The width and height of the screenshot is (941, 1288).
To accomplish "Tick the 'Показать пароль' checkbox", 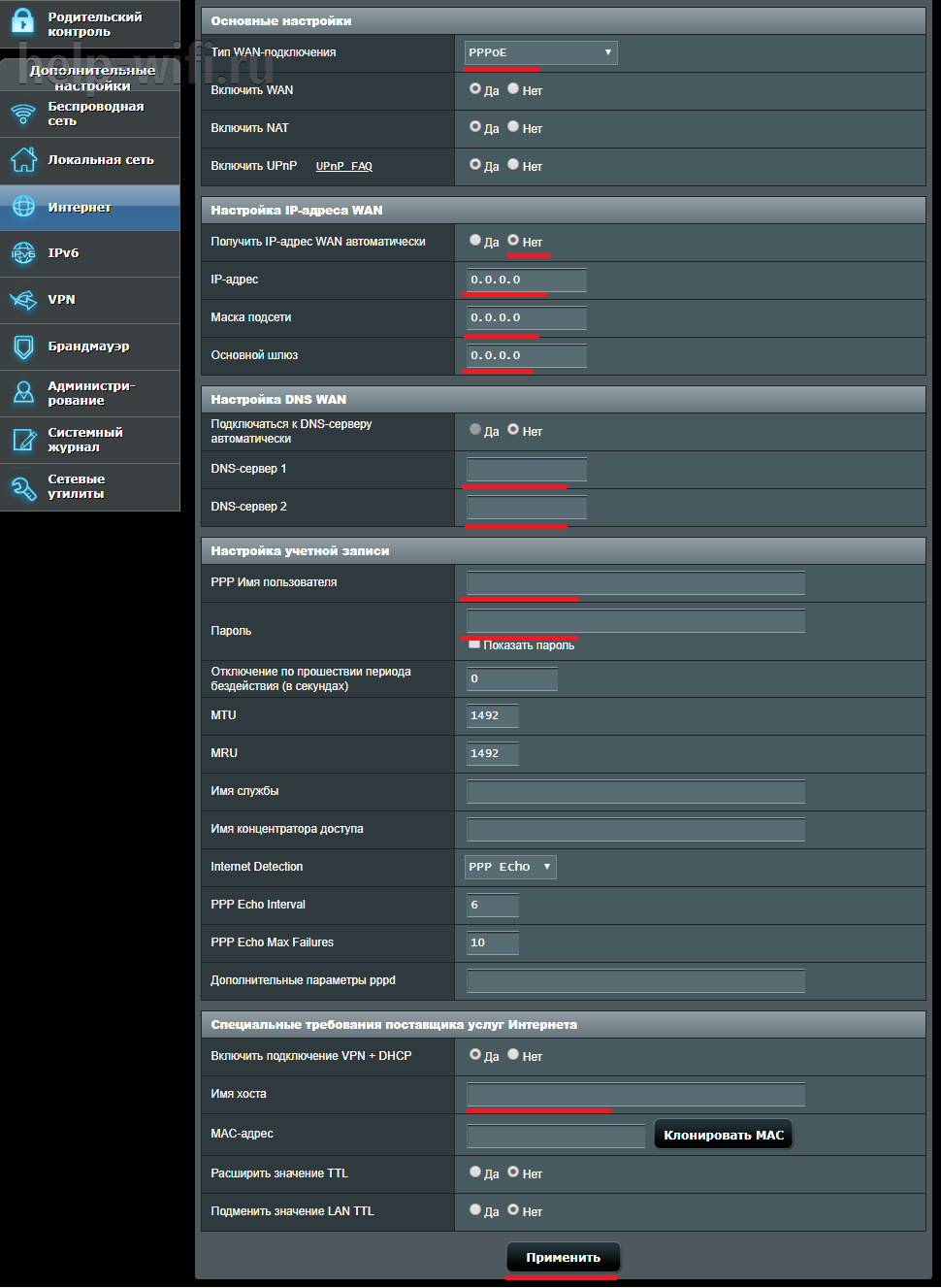I will point(474,644).
